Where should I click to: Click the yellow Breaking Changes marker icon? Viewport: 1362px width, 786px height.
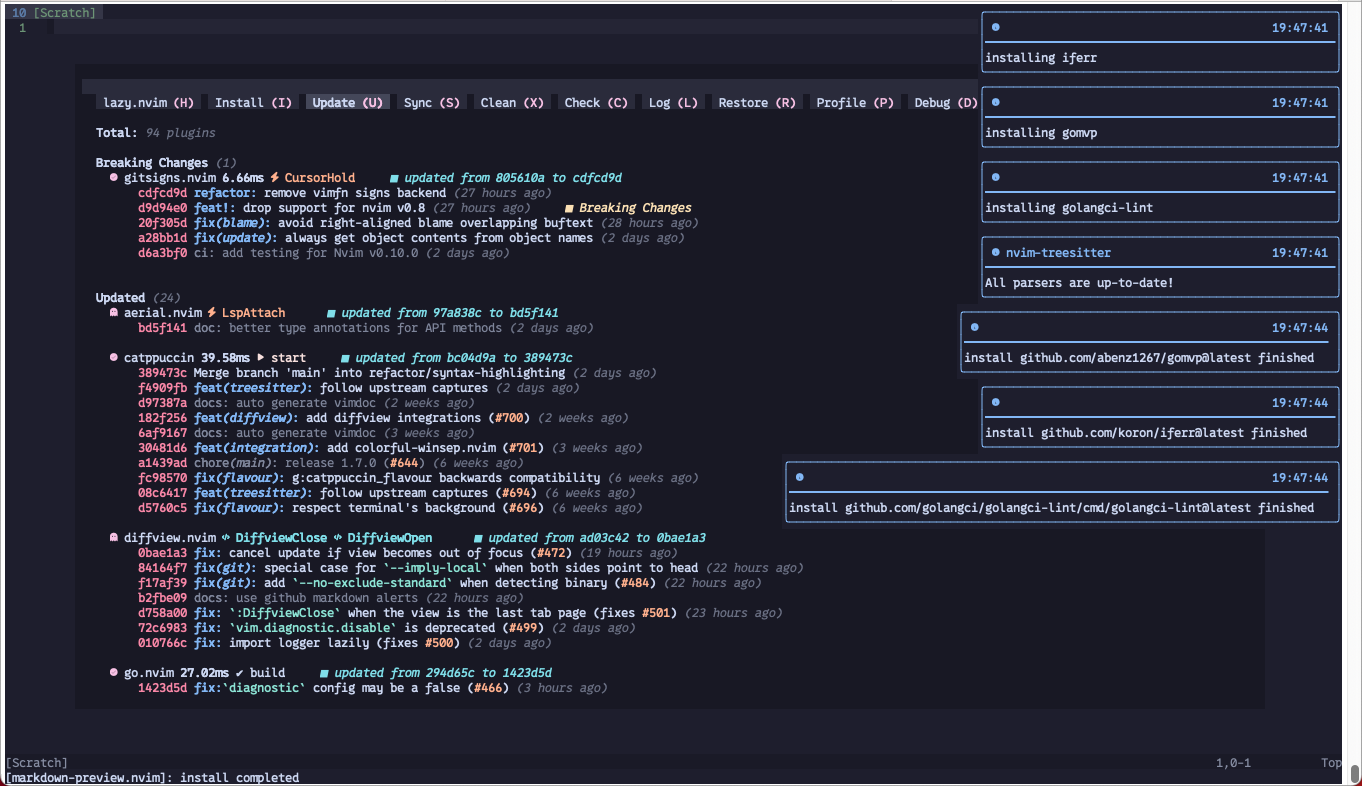pyautogui.click(x=570, y=208)
